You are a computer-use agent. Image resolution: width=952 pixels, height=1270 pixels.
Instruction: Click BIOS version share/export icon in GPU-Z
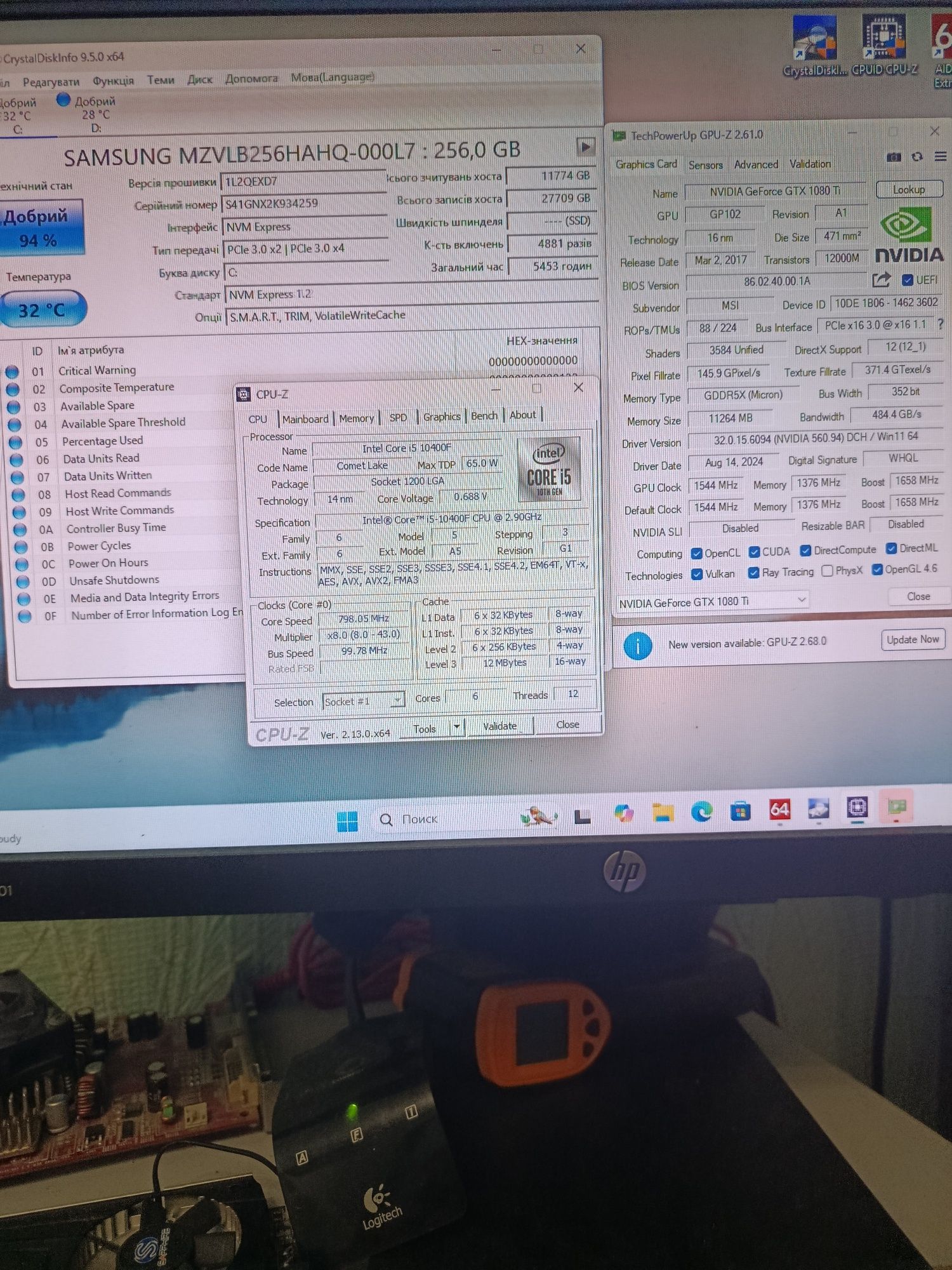[881, 279]
